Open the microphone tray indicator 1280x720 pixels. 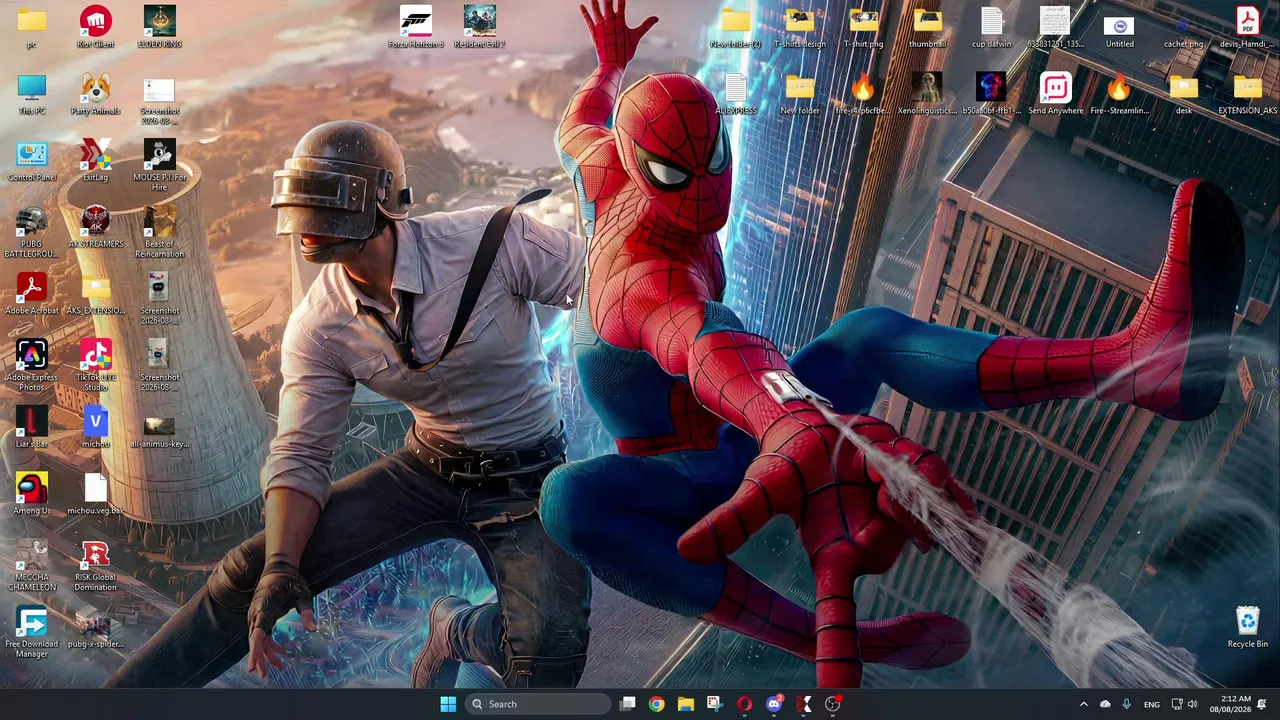(x=1126, y=704)
